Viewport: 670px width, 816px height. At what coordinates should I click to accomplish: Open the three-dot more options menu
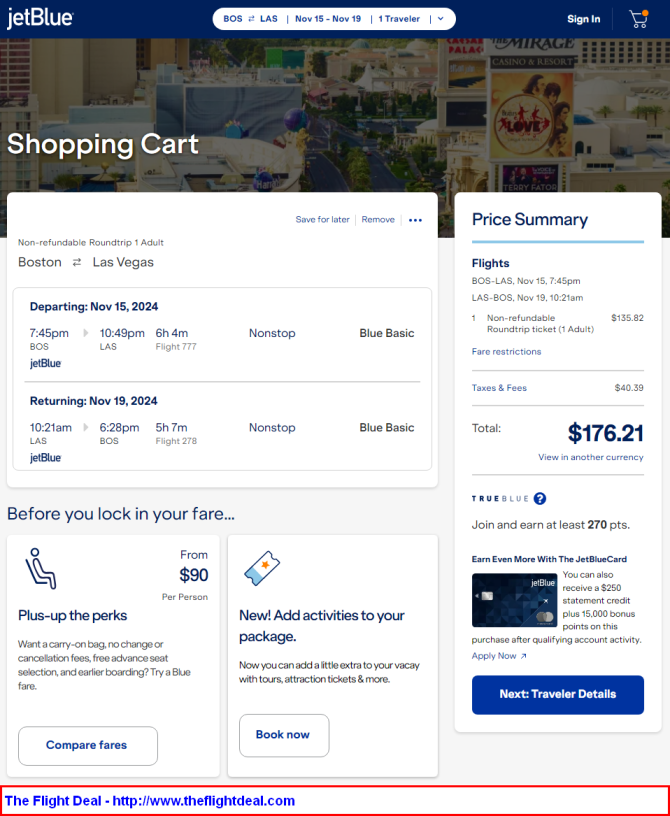point(415,220)
